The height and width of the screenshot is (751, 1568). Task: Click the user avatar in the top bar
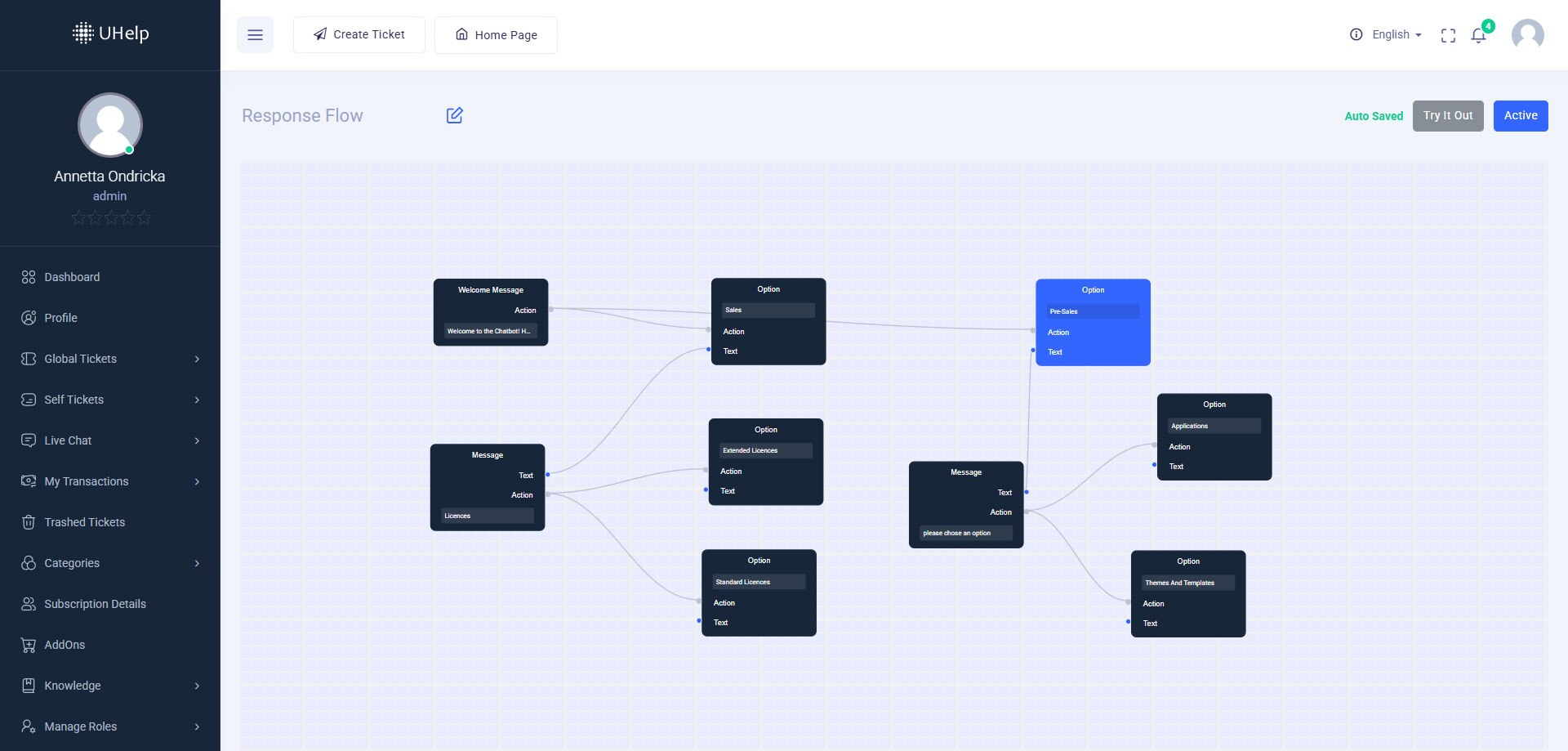pos(1527,35)
